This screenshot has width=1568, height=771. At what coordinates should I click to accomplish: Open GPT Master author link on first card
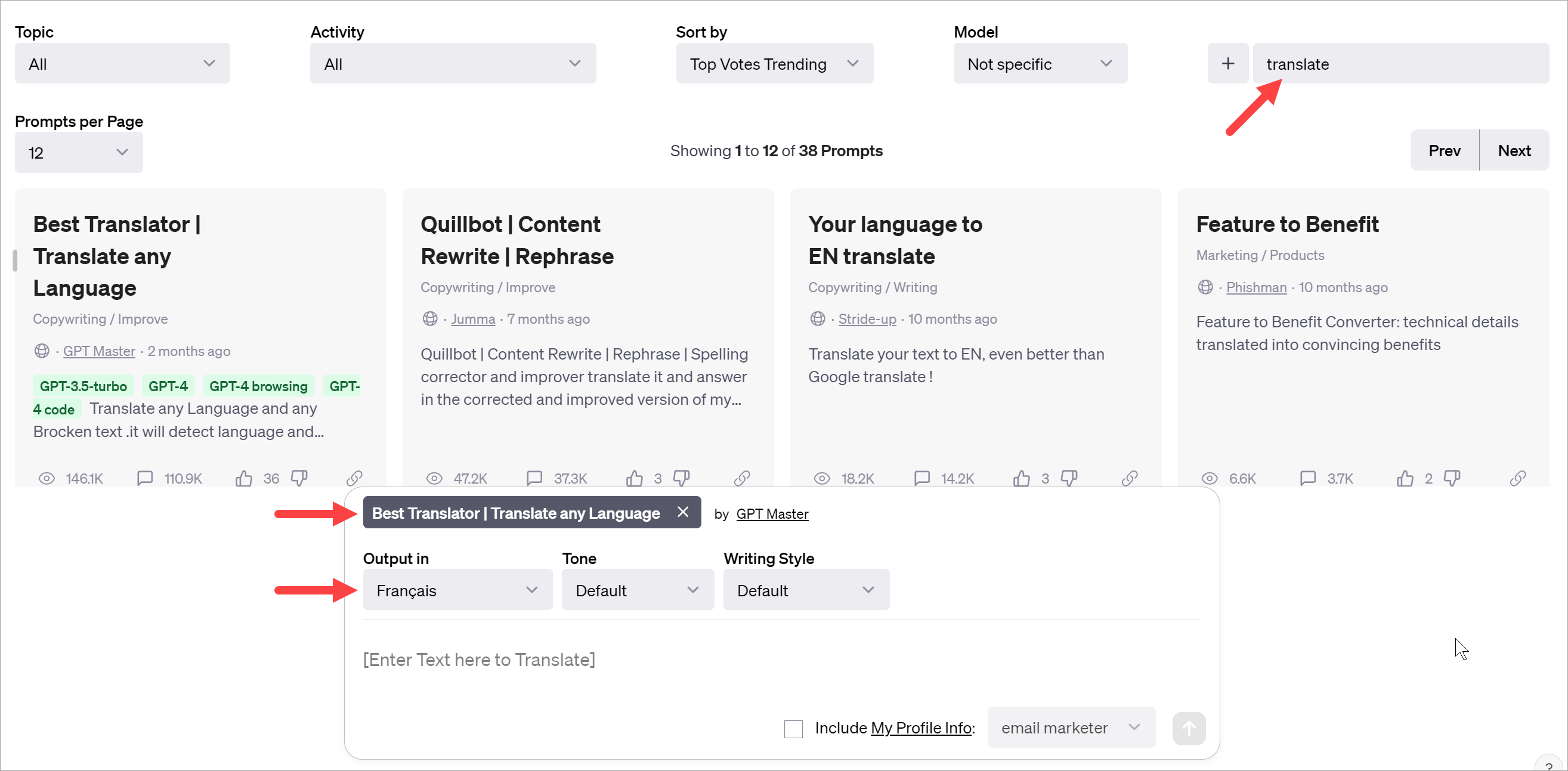click(x=98, y=351)
